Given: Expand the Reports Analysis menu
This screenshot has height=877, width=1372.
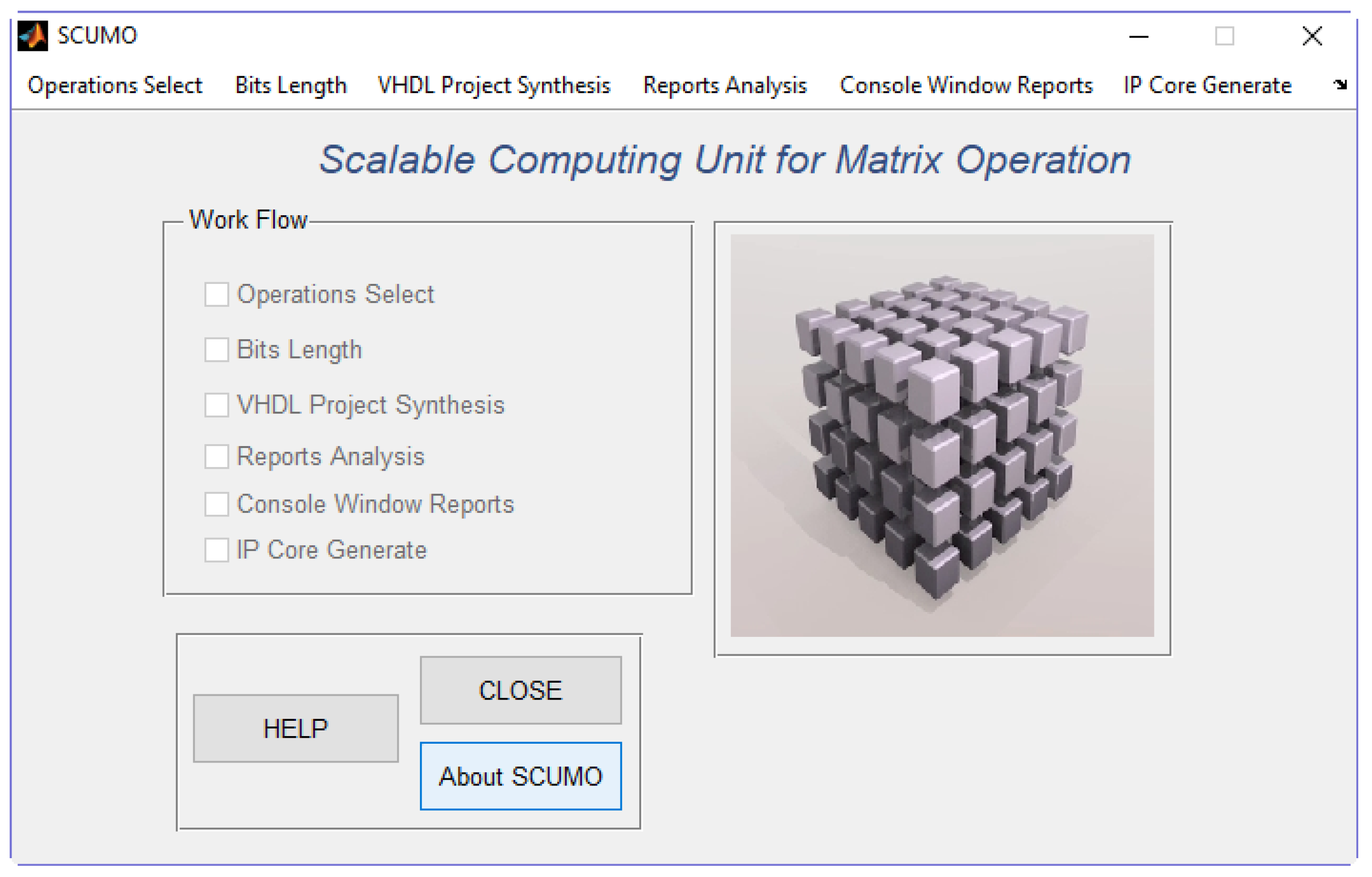Looking at the screenshot, I should point(725,85).
